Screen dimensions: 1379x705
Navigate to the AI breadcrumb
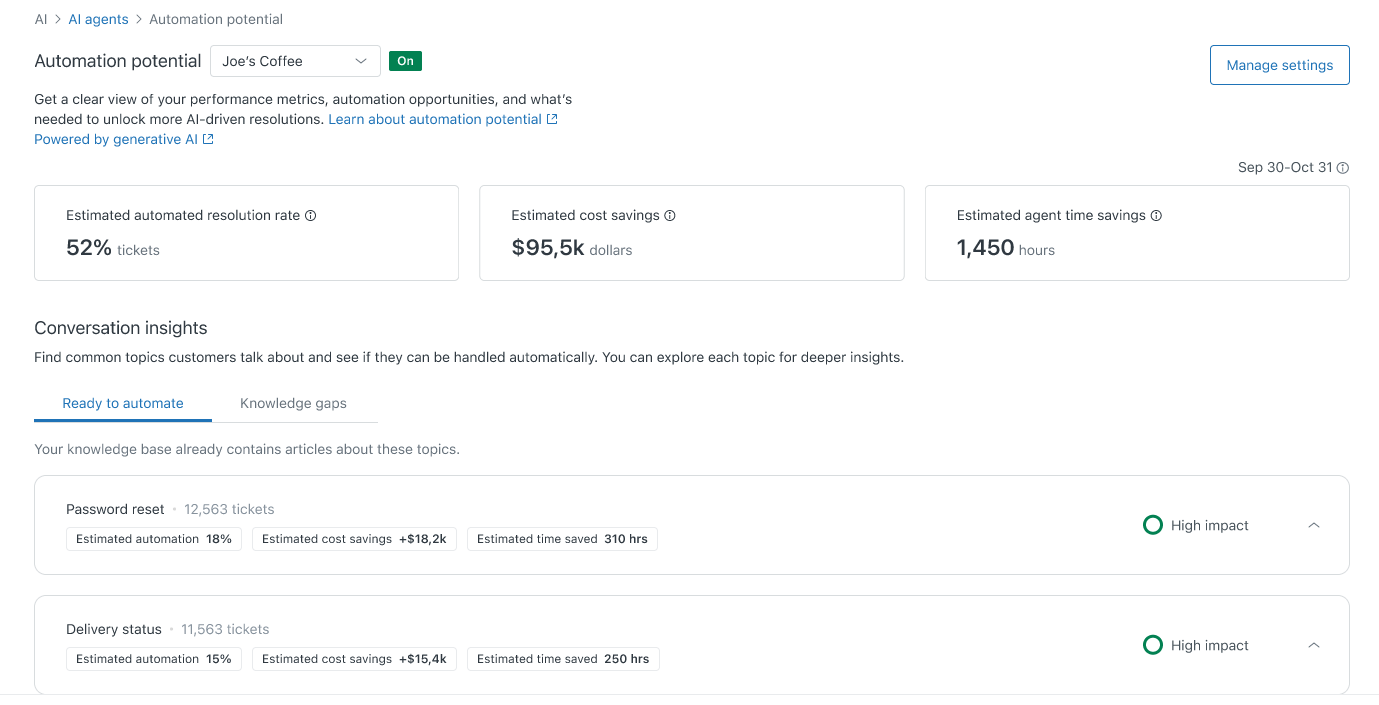(x=41, y=19)
